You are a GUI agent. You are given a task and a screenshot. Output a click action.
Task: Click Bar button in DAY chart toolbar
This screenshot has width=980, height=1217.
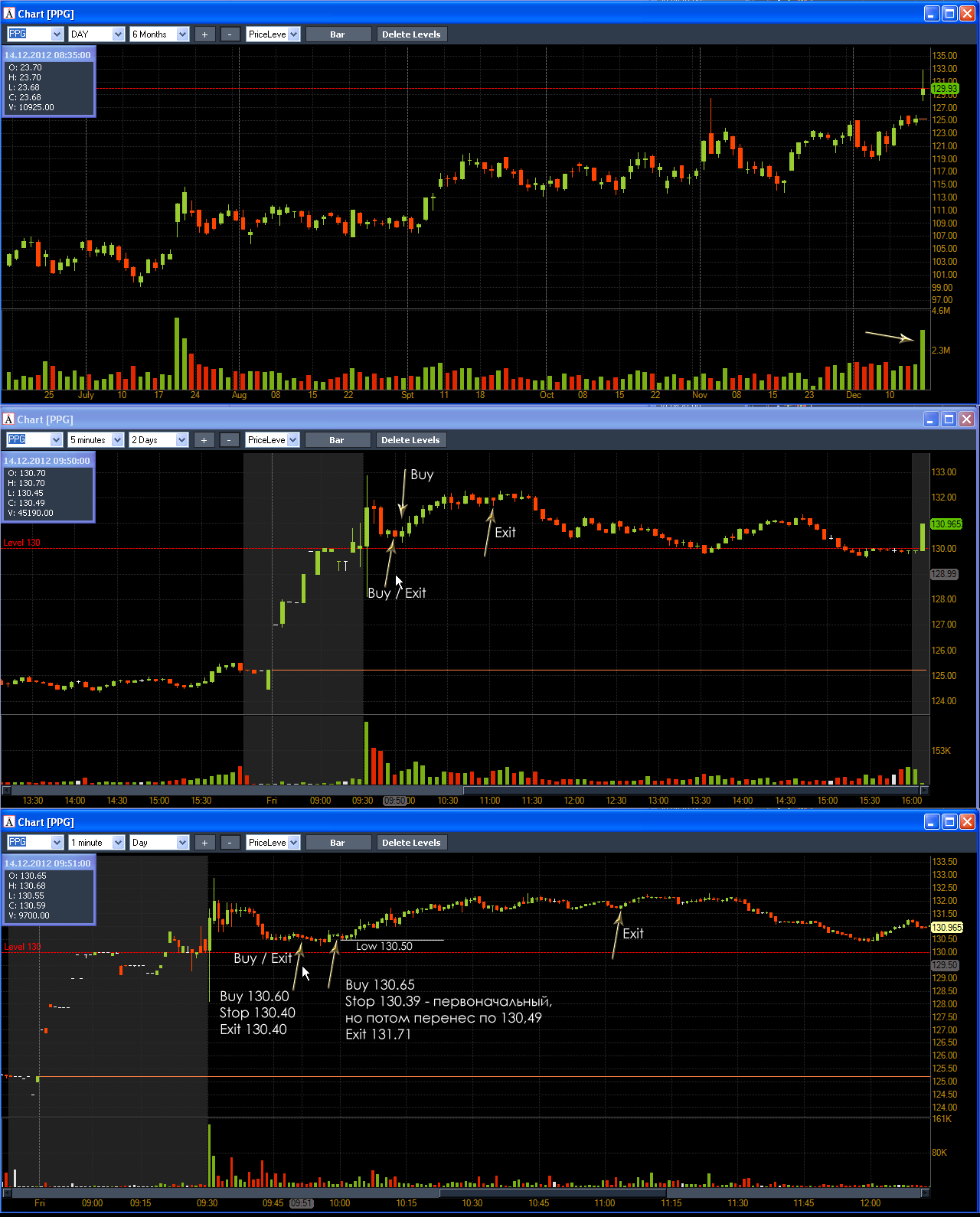click(x=338, y=34)
